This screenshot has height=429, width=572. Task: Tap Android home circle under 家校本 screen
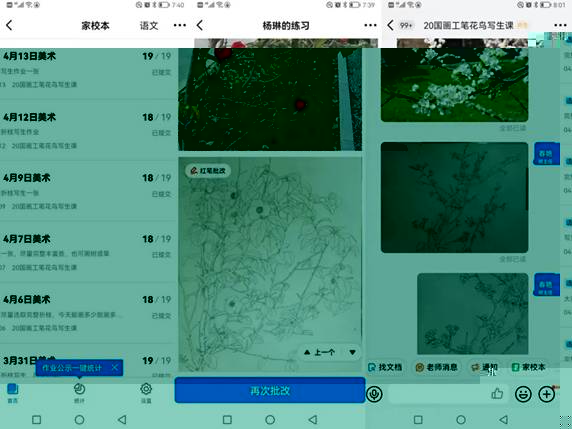(79, 420)
